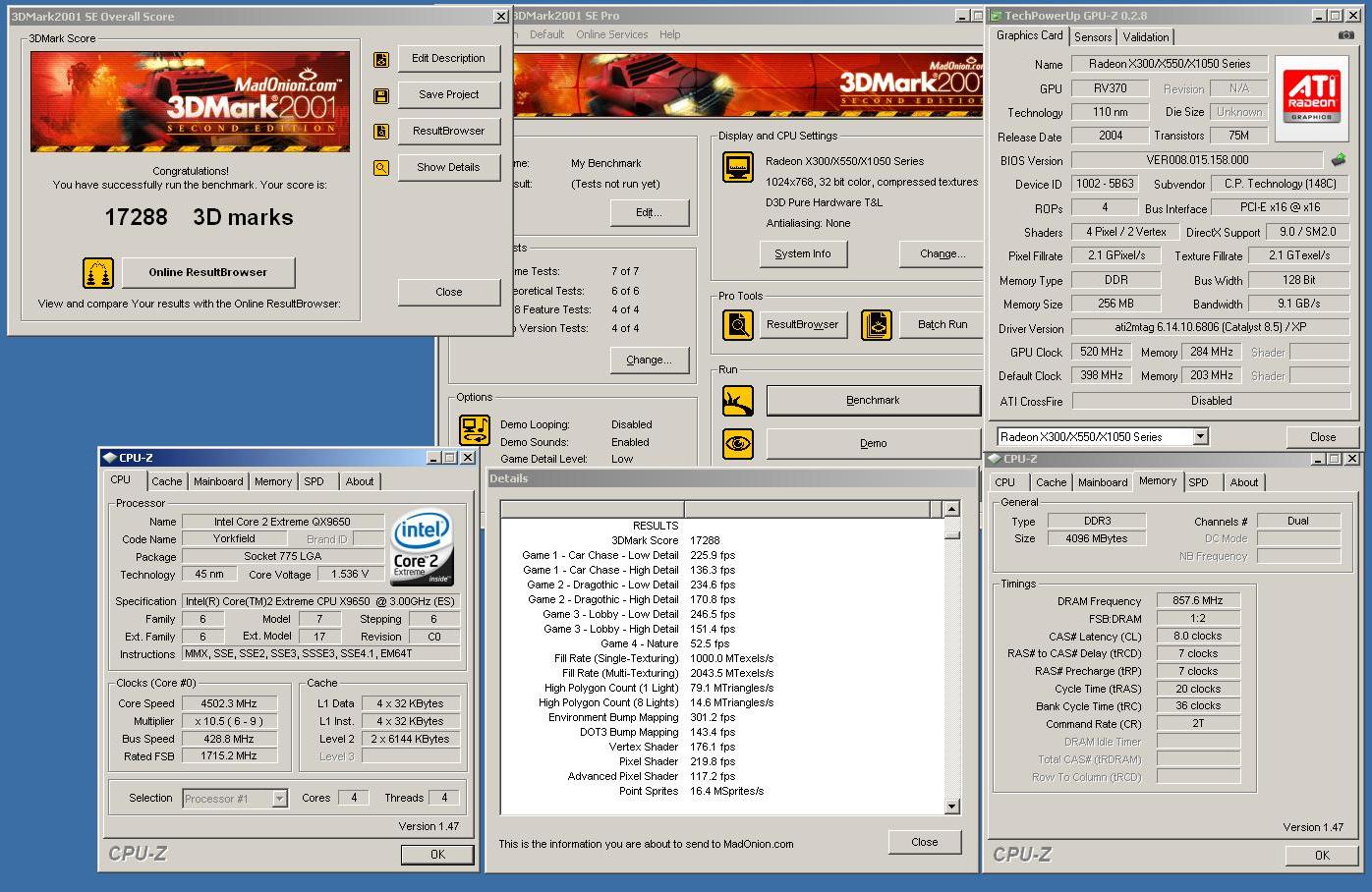Click the Edit button in the project section

649,213
